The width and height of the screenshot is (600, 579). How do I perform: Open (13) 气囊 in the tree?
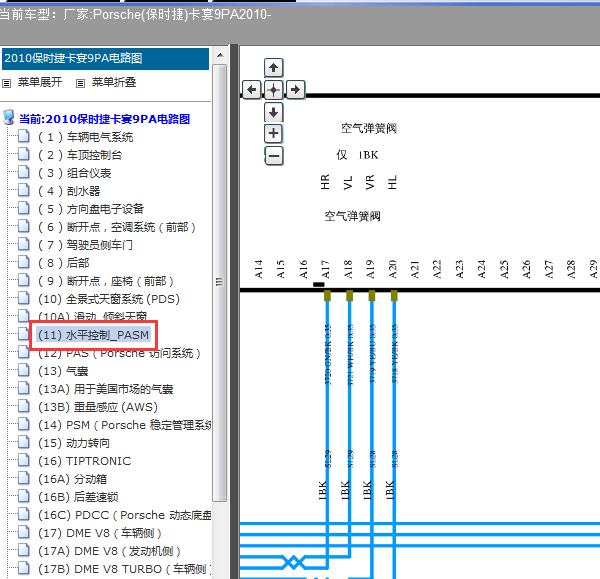tap(63, 371)
